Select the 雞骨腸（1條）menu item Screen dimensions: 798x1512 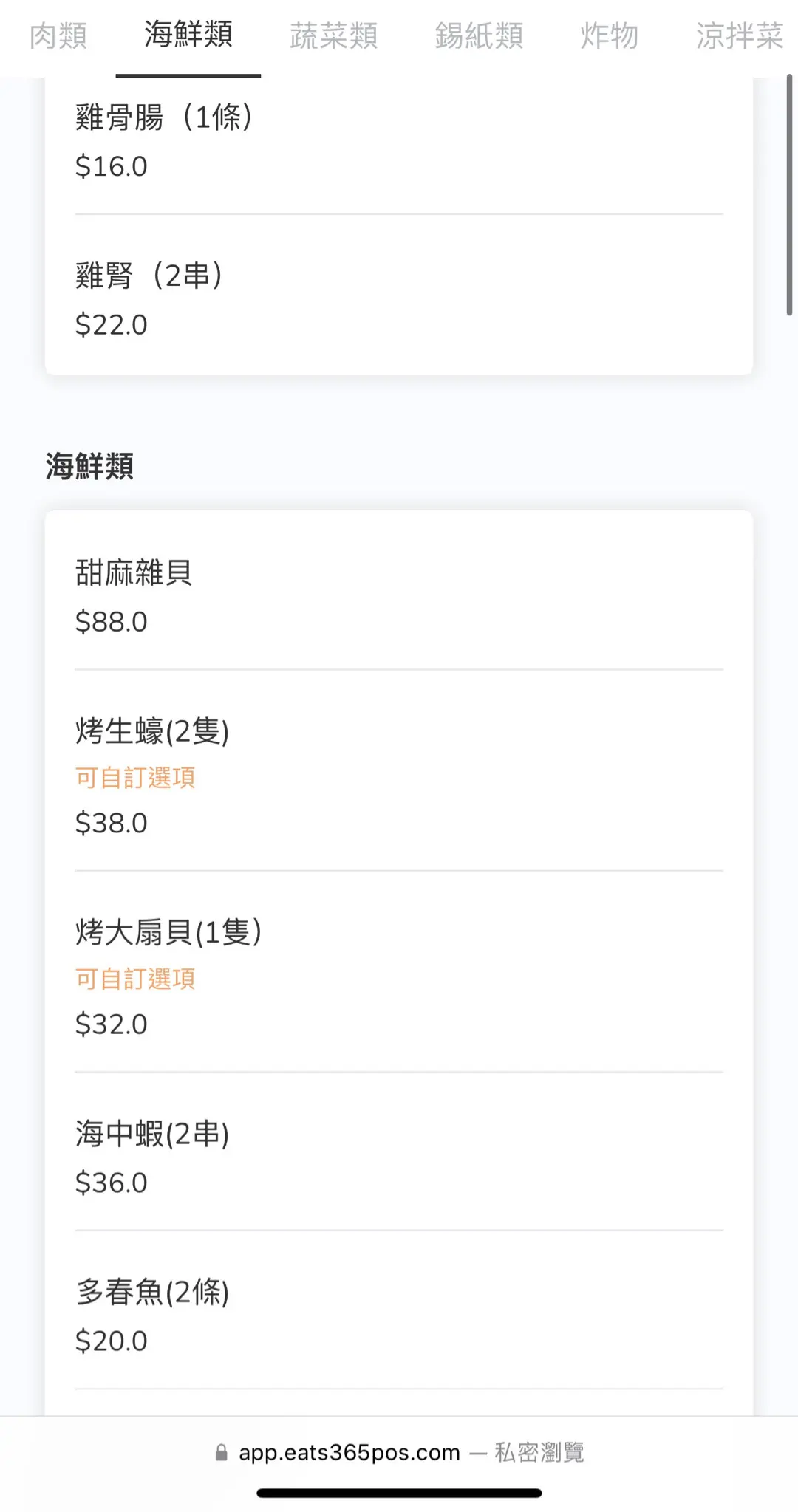[x=398, y=140]
